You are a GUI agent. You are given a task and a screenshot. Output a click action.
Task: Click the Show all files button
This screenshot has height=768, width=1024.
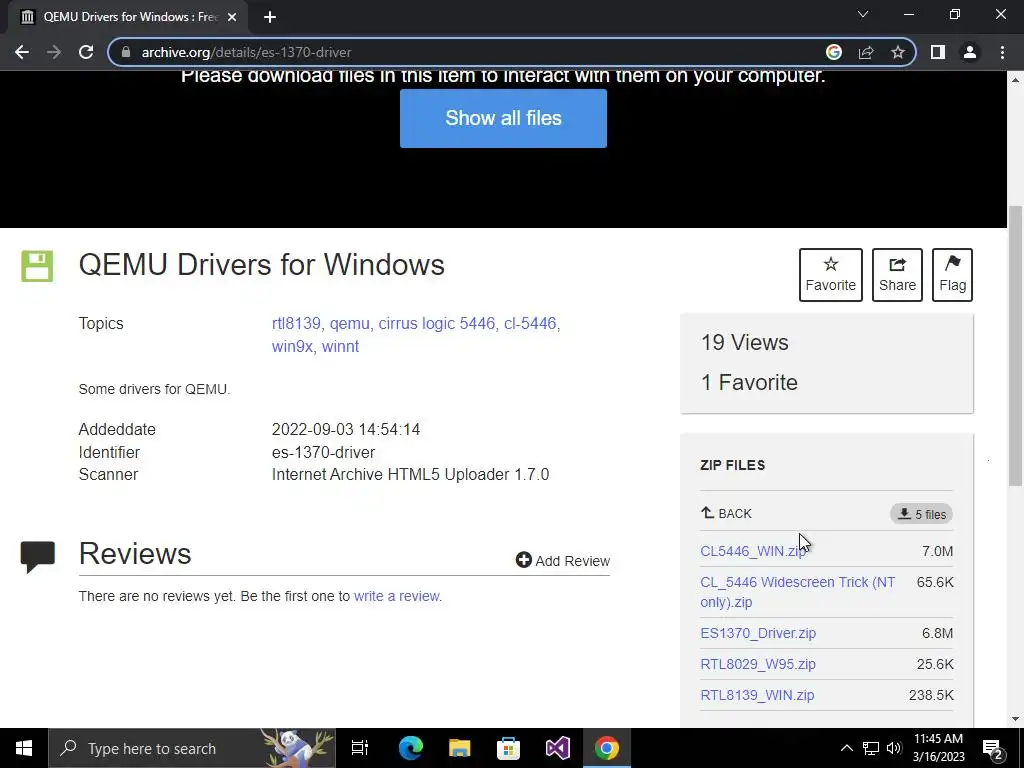(503, 118)
